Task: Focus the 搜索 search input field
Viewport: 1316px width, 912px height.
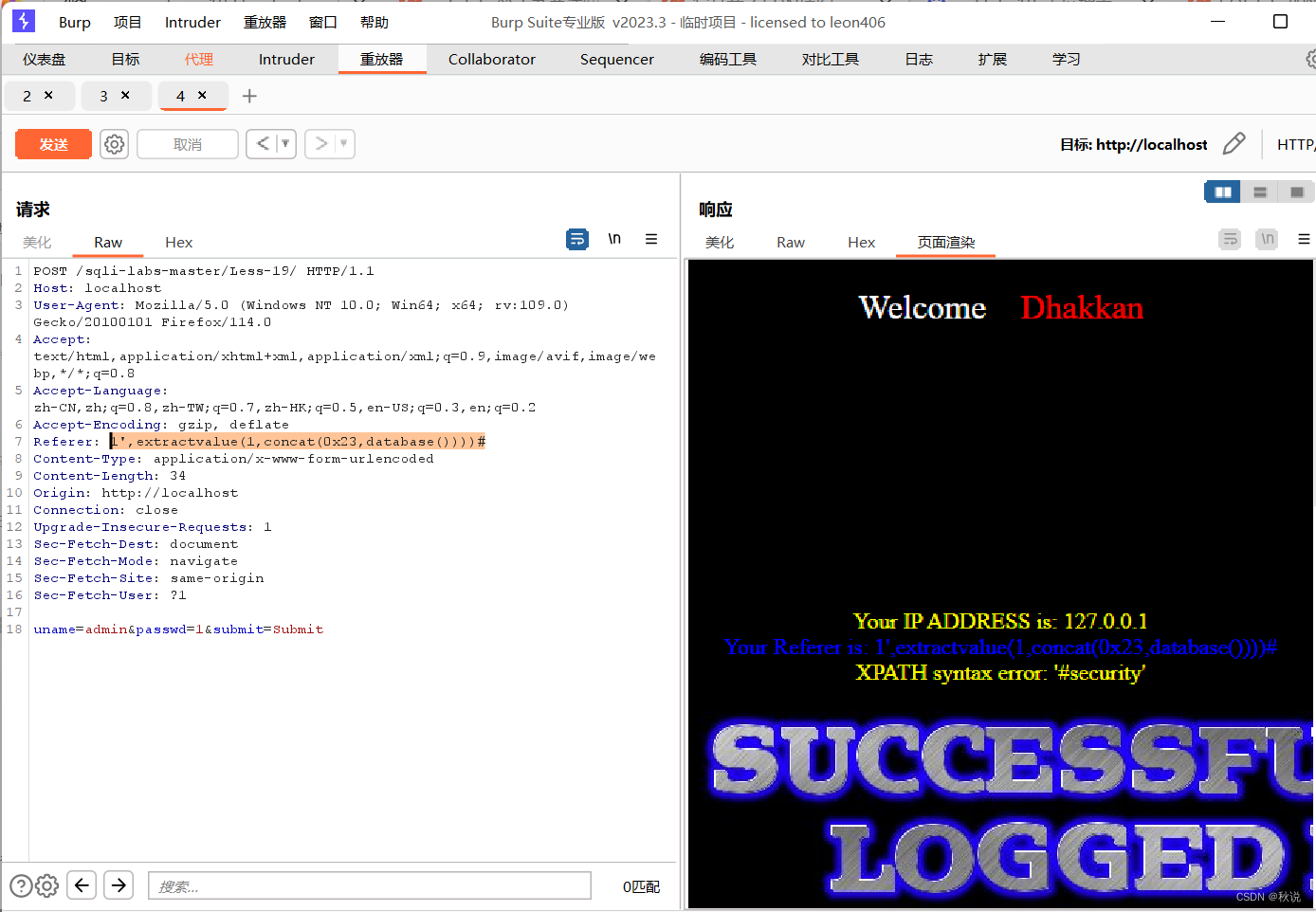Action: tap(370, 885)
